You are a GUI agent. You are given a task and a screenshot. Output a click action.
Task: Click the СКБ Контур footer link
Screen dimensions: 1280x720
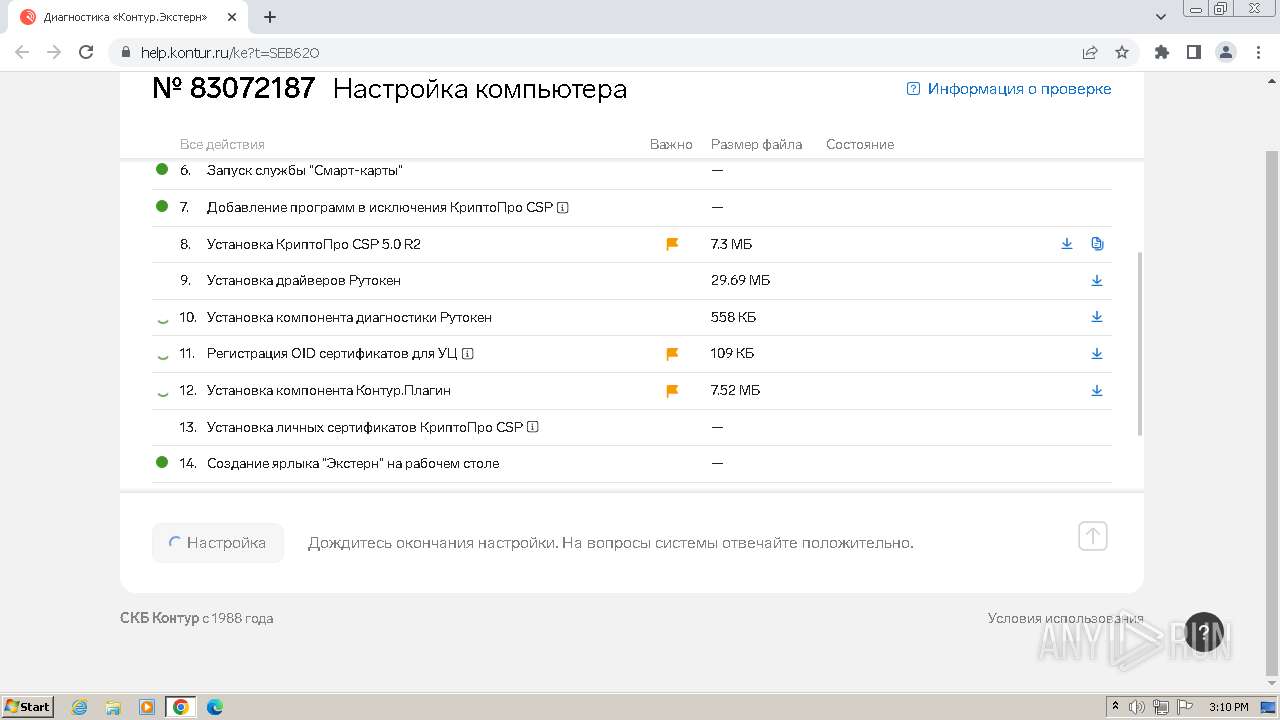(160, 618)
